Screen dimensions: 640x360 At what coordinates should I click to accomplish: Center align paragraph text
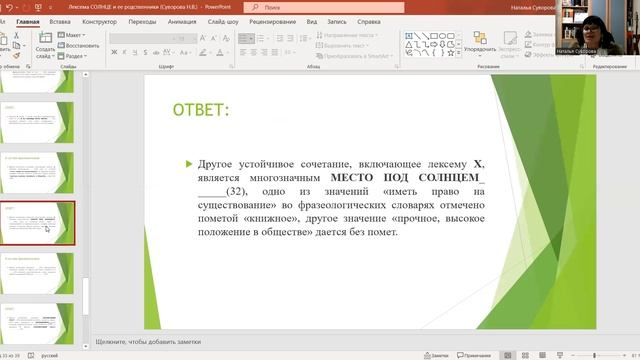click(254, 52)
